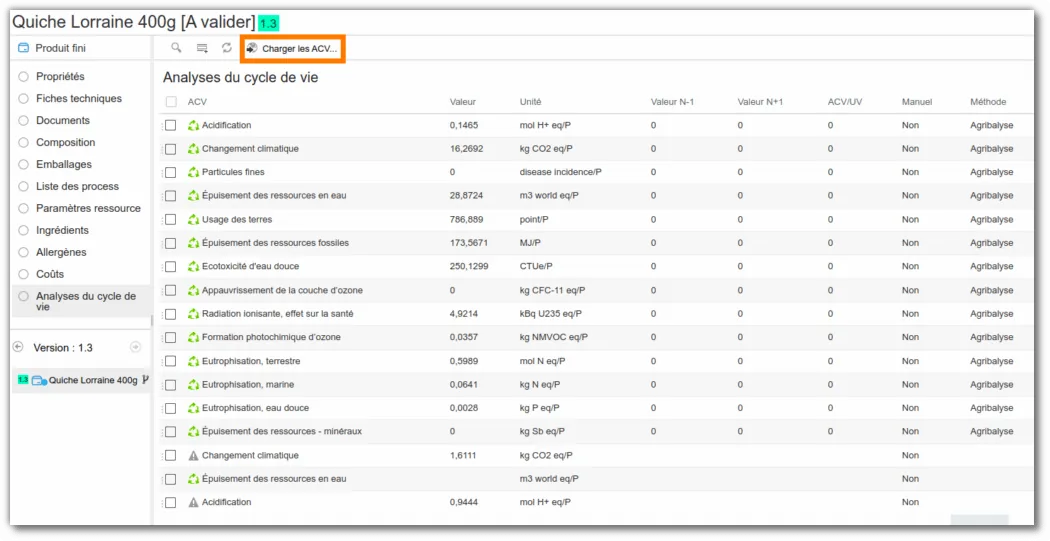The width and height of the screenshot is (1050, 541).
Task: Click the ACV/UV column header
Action: [x=844, y=102]
